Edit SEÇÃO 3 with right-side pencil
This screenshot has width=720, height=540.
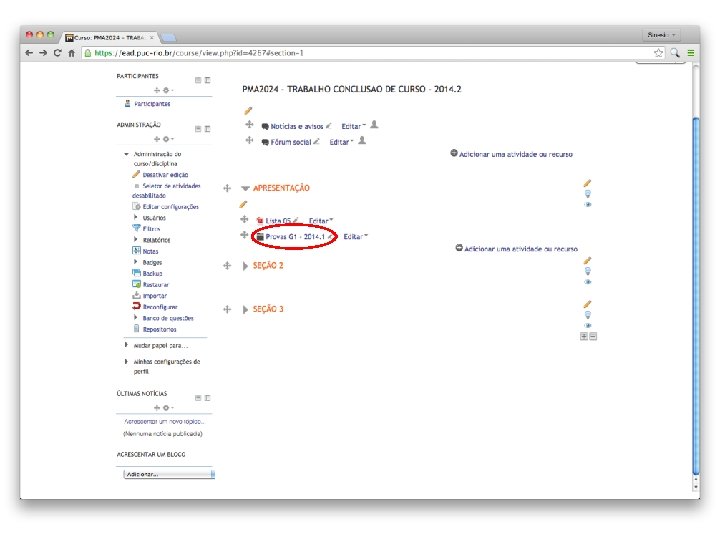click(x=587, y=304)
